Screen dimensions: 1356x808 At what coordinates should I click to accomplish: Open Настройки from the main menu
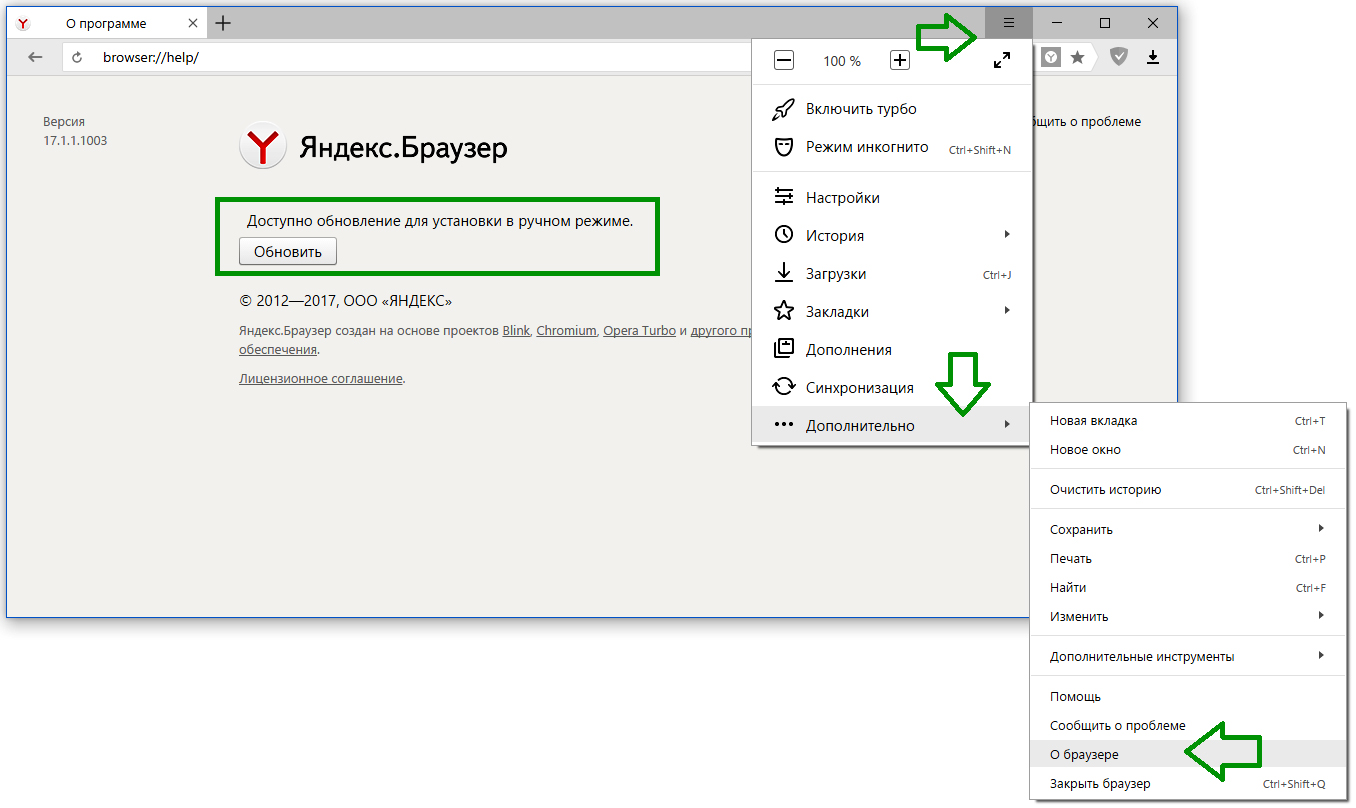tap(842, 198)
